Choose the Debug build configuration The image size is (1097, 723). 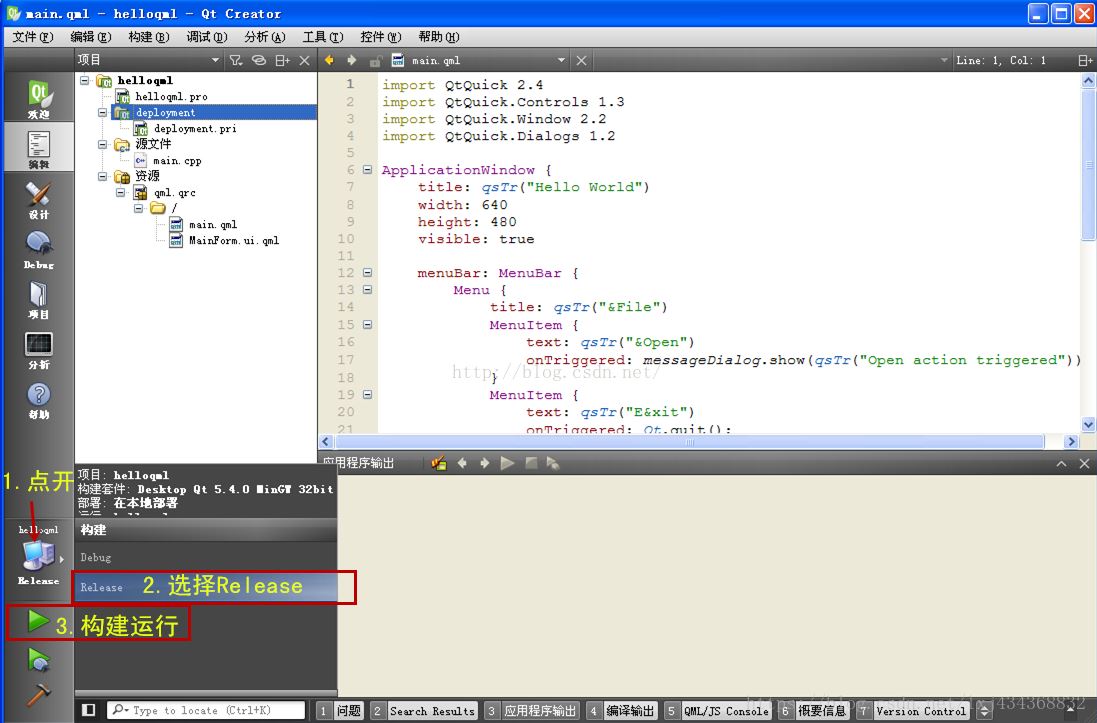click(206, 557)
